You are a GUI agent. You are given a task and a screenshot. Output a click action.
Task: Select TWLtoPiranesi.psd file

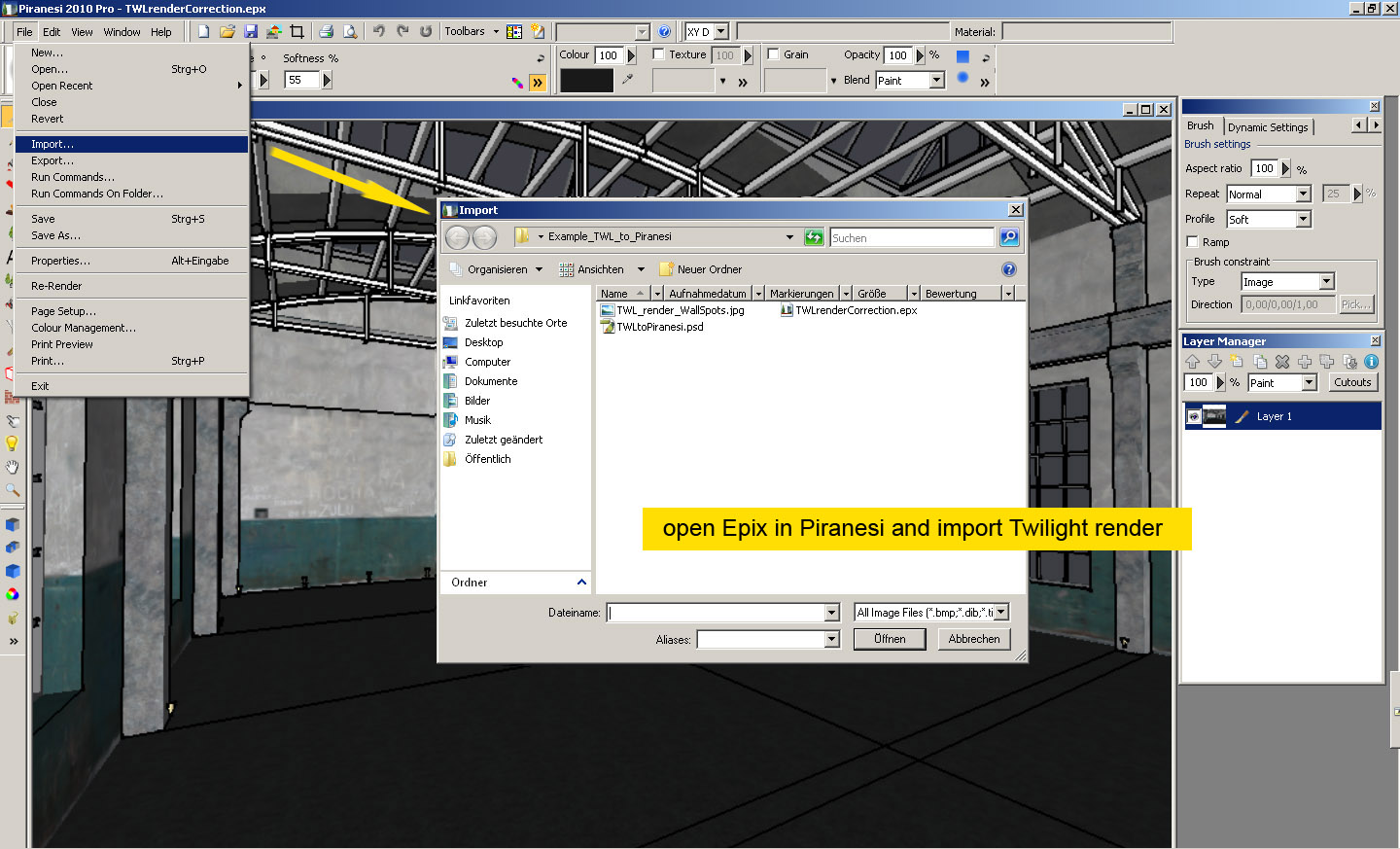[652, 327]
